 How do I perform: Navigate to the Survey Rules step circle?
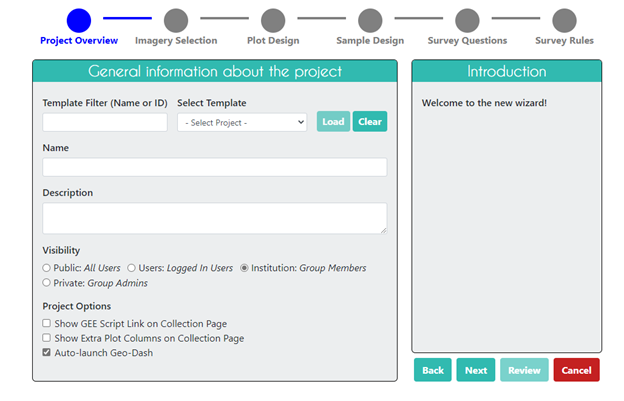(x=564, y=20)
